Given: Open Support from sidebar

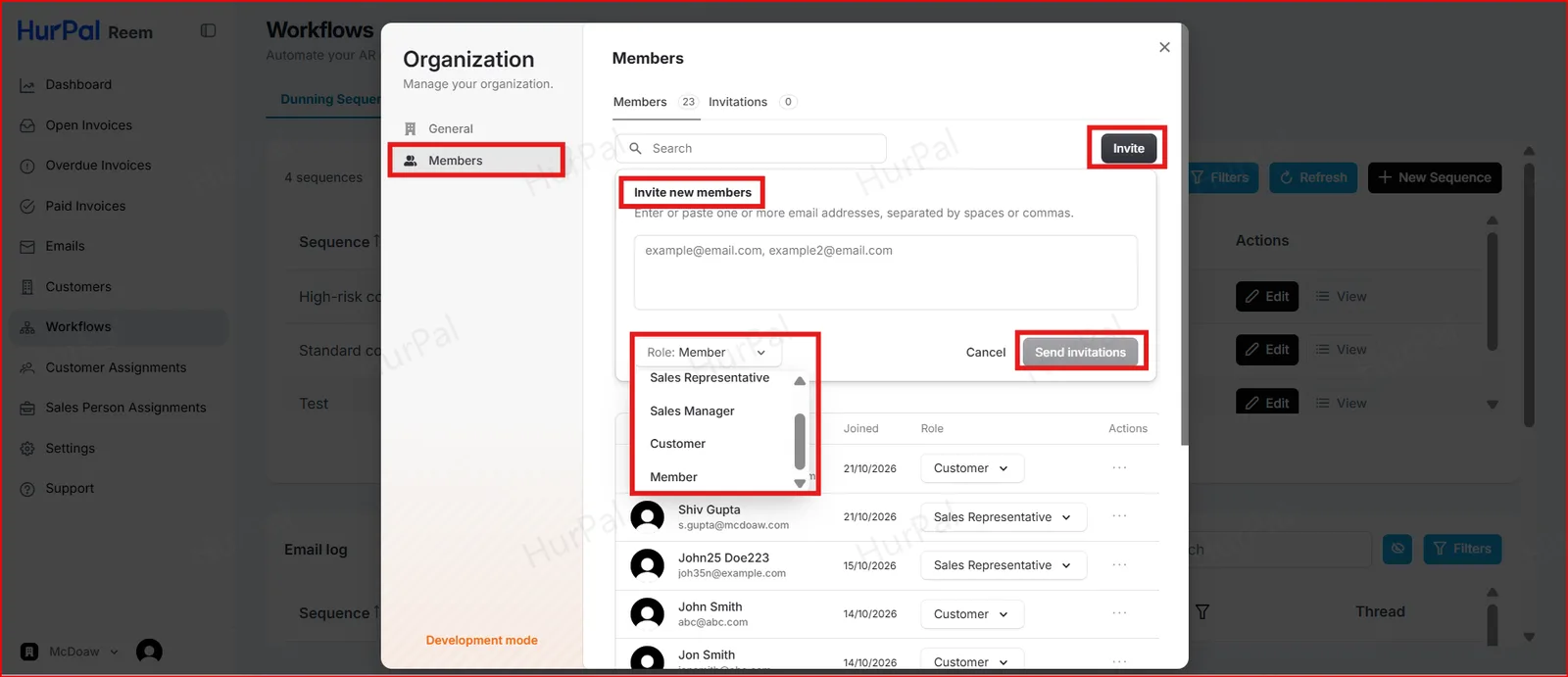Looking at the screenshot, I should point(70,488).
